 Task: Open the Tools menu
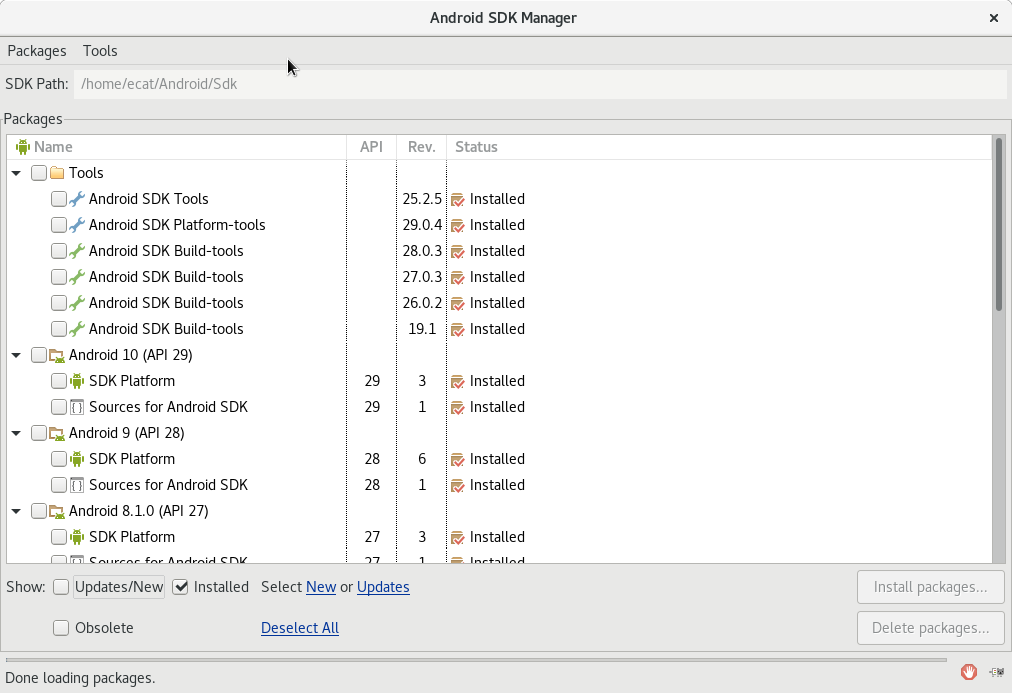click(100, 51)
